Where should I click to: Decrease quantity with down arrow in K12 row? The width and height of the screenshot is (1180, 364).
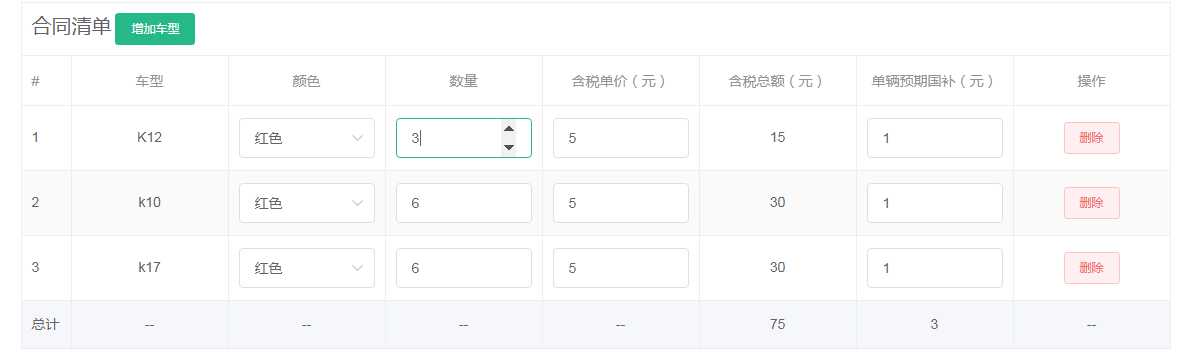point(509,147)
